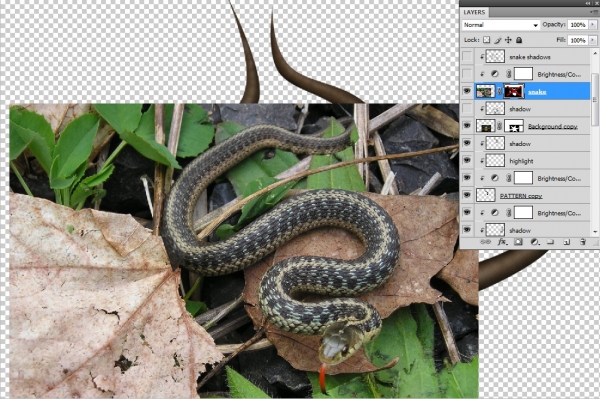Screen dimensions: 600x399
Task: Click the 'Background copy' layer name
Action: point(553,126)
